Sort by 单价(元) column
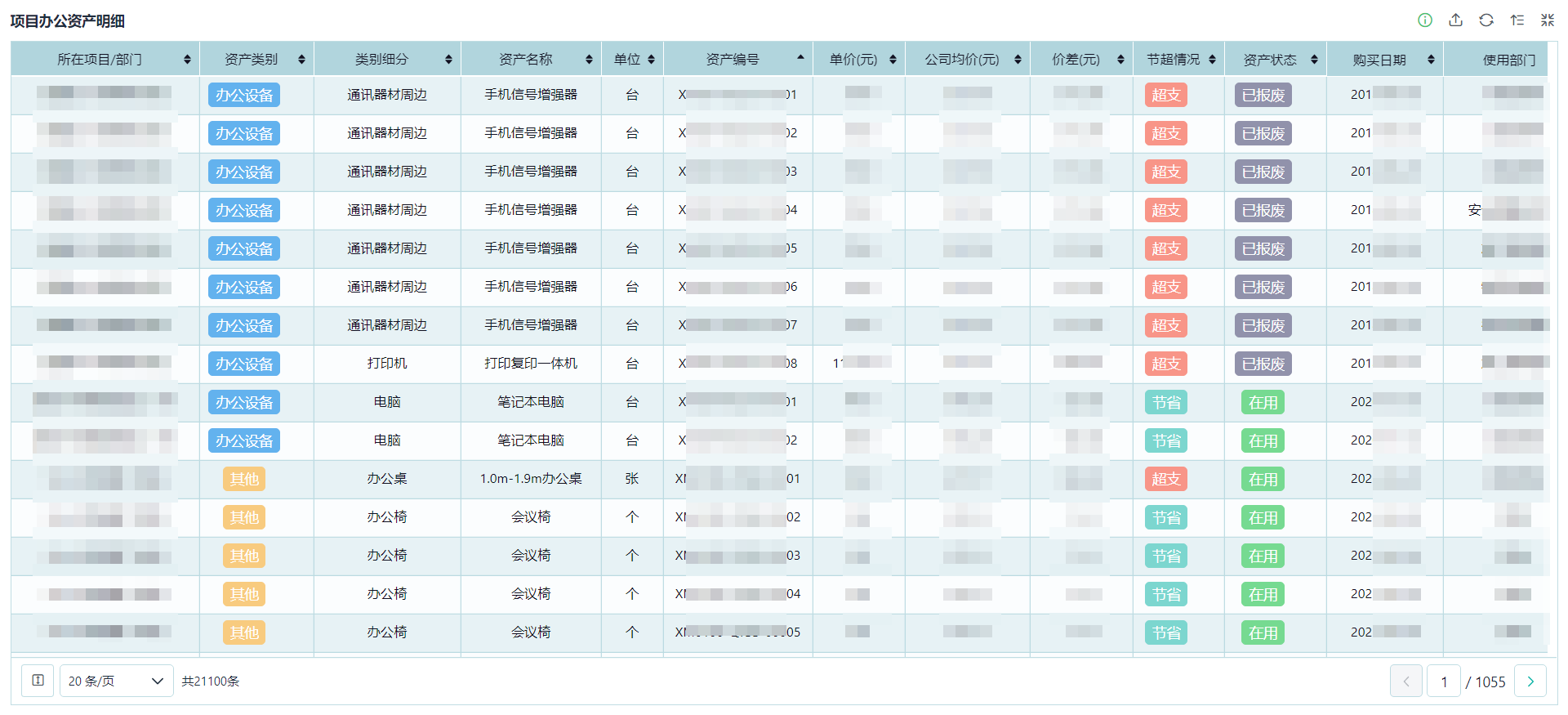This screenshot has height=715, width=1568. [853, 60]
